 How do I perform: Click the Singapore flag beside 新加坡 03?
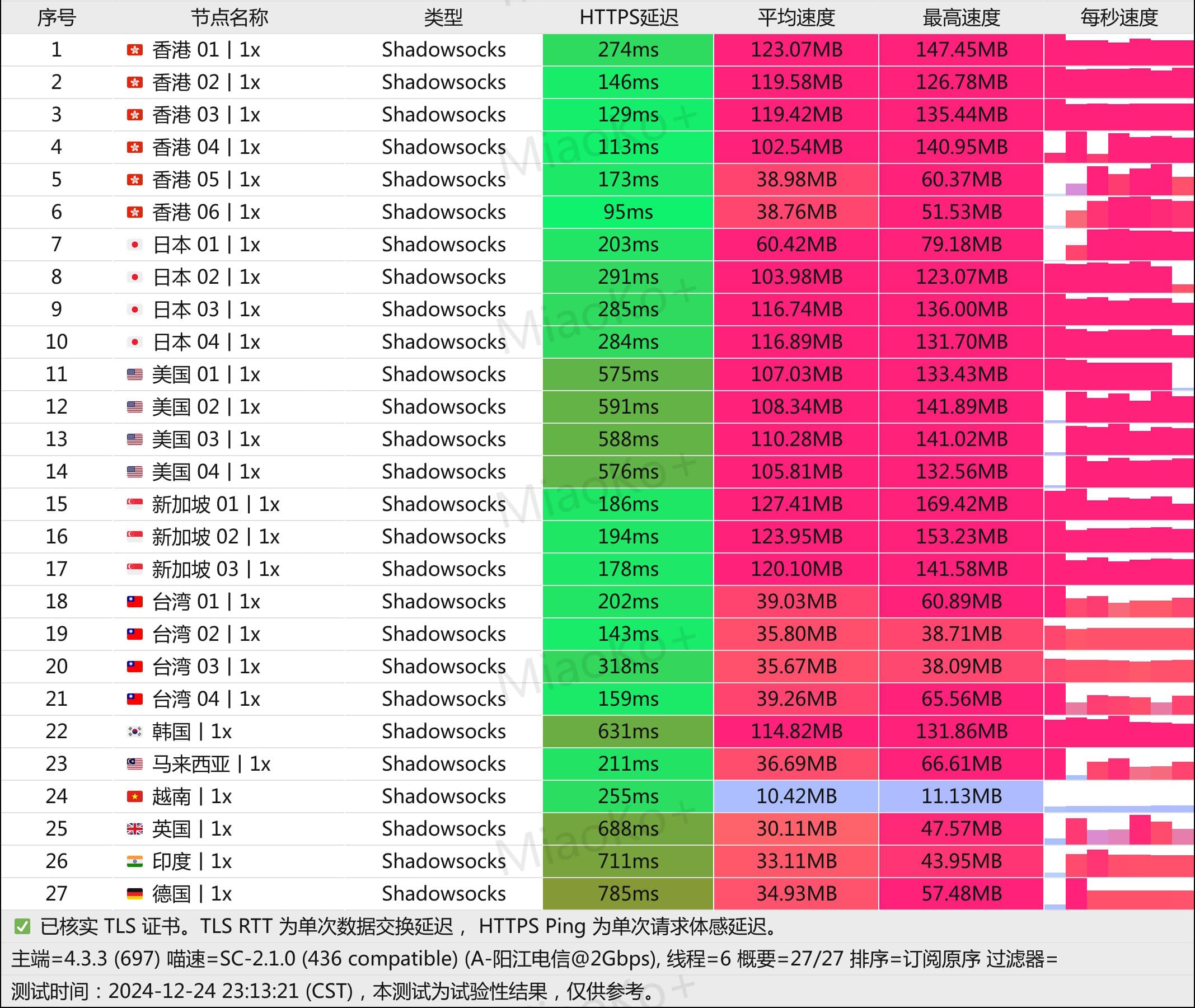134,569
